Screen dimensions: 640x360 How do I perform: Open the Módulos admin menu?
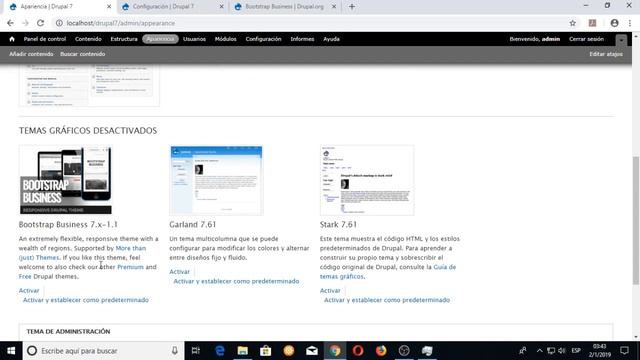pyautogui.click(x=226, y=39)
